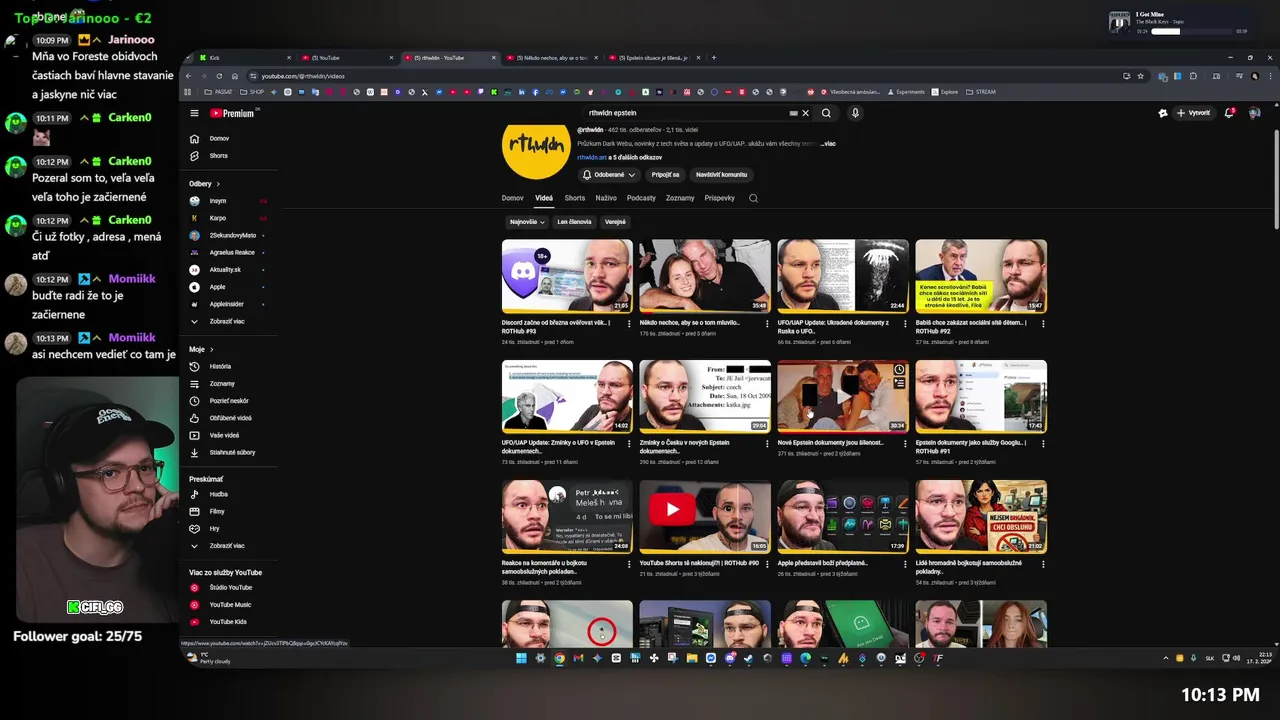Open História in the sidebar
The height and width of the screenshot is (720, 1280).
[x=220, y=366]
